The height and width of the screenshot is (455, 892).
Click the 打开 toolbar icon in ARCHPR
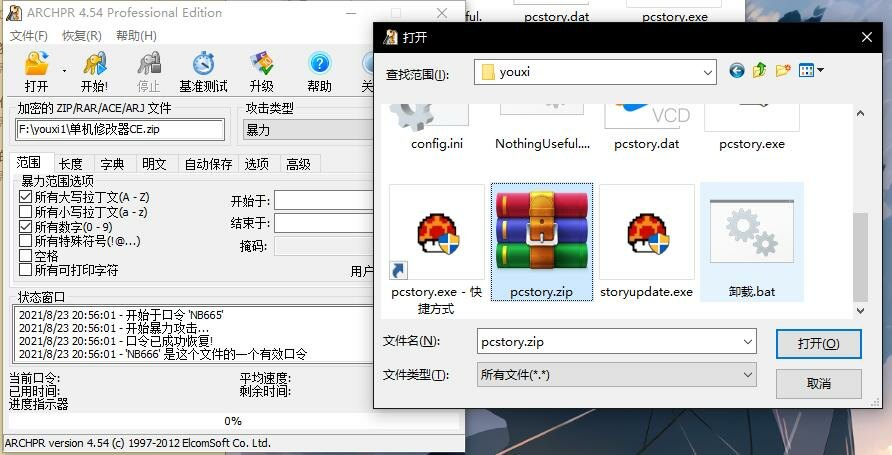coord(36,71)
